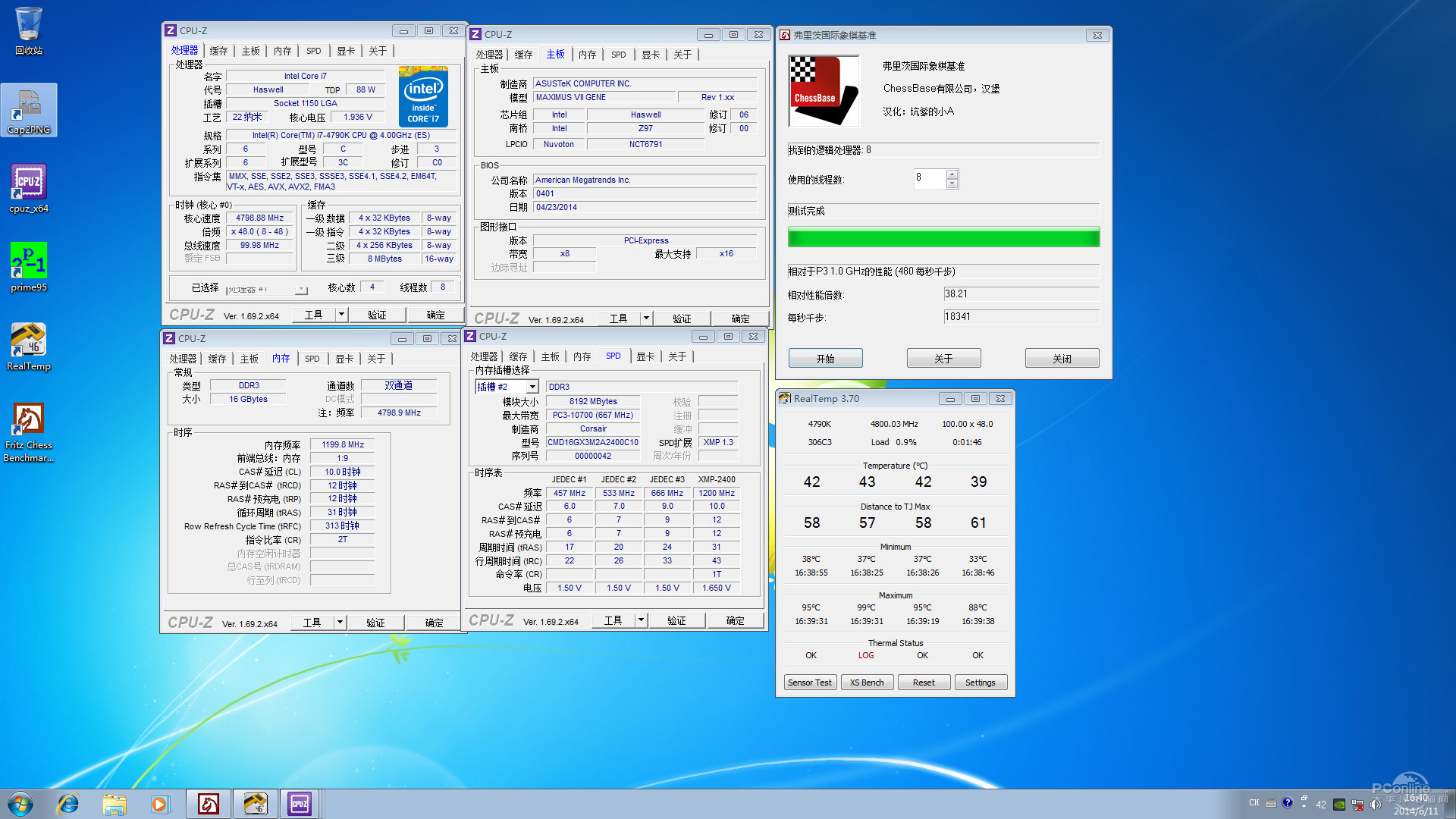Increase thread count with up arrow

click(x=952, y=174)
